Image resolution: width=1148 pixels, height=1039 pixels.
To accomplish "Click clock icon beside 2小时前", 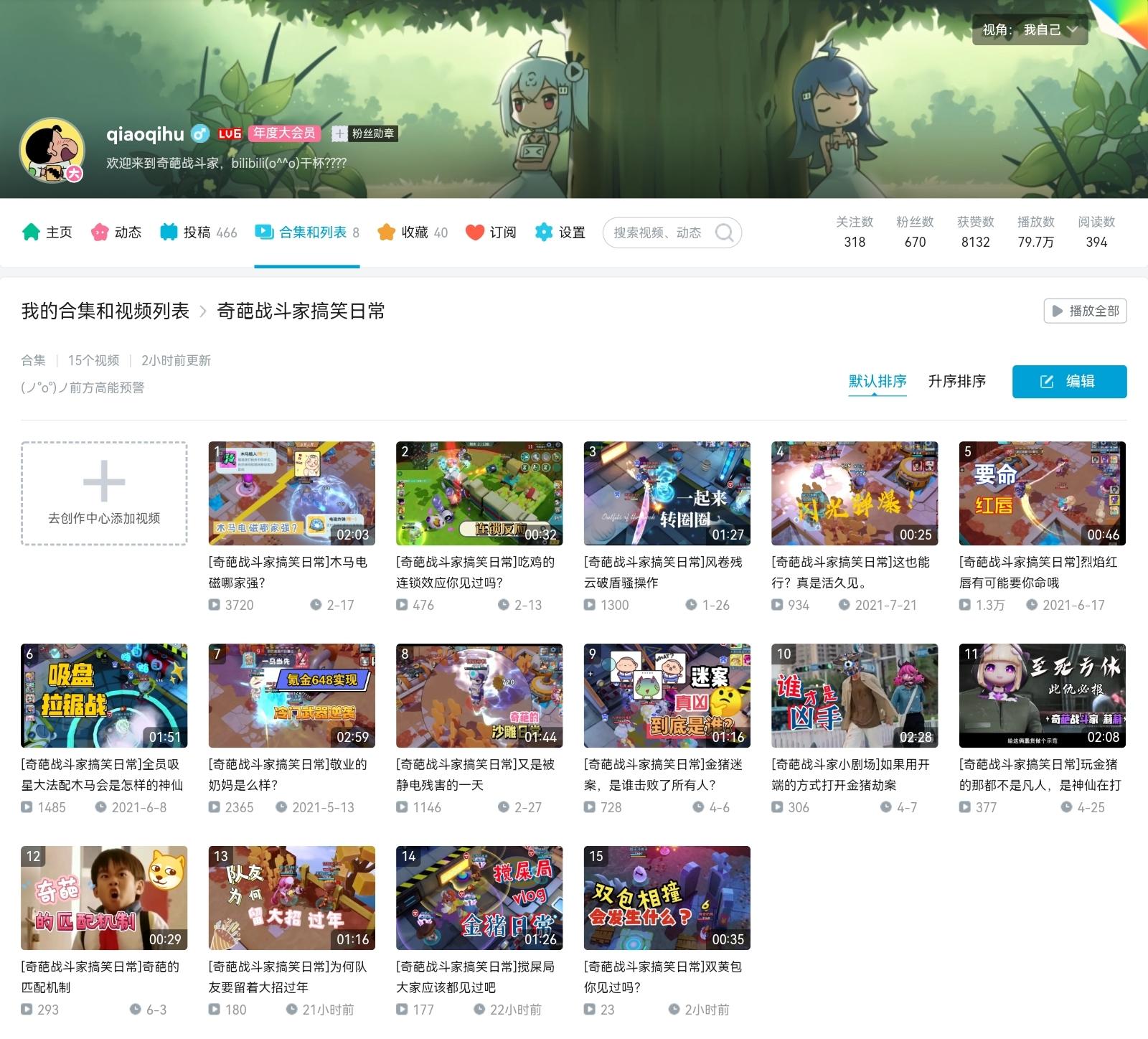I will [x=674, y=1010].
